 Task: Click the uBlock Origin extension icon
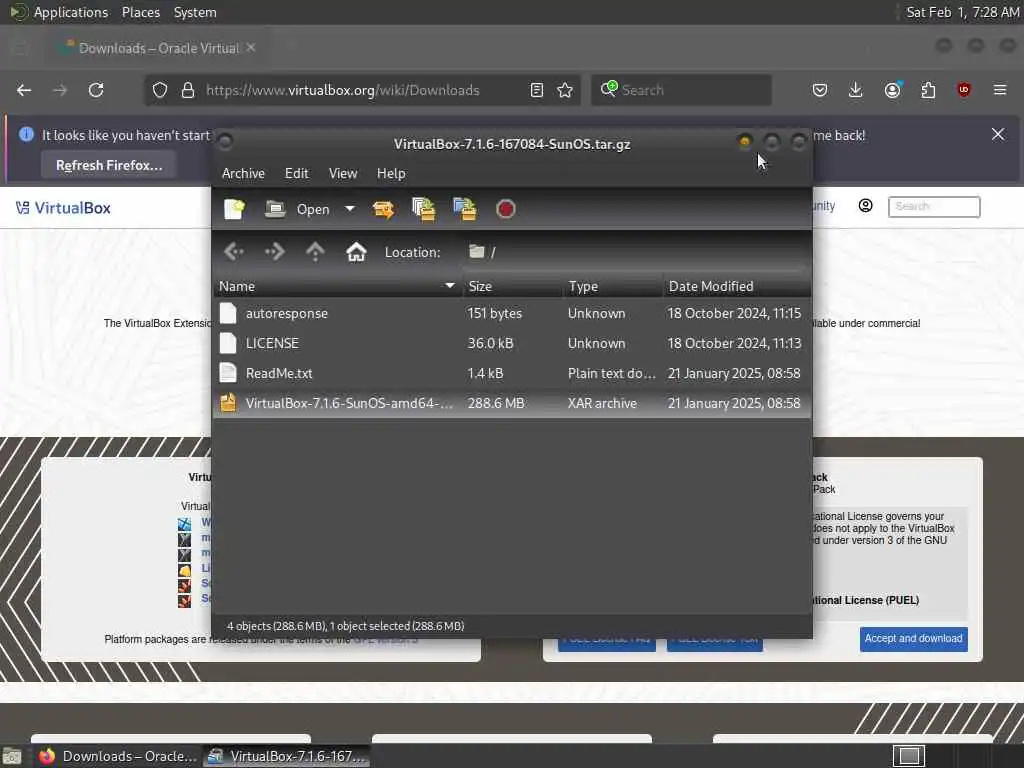[964, 90]
